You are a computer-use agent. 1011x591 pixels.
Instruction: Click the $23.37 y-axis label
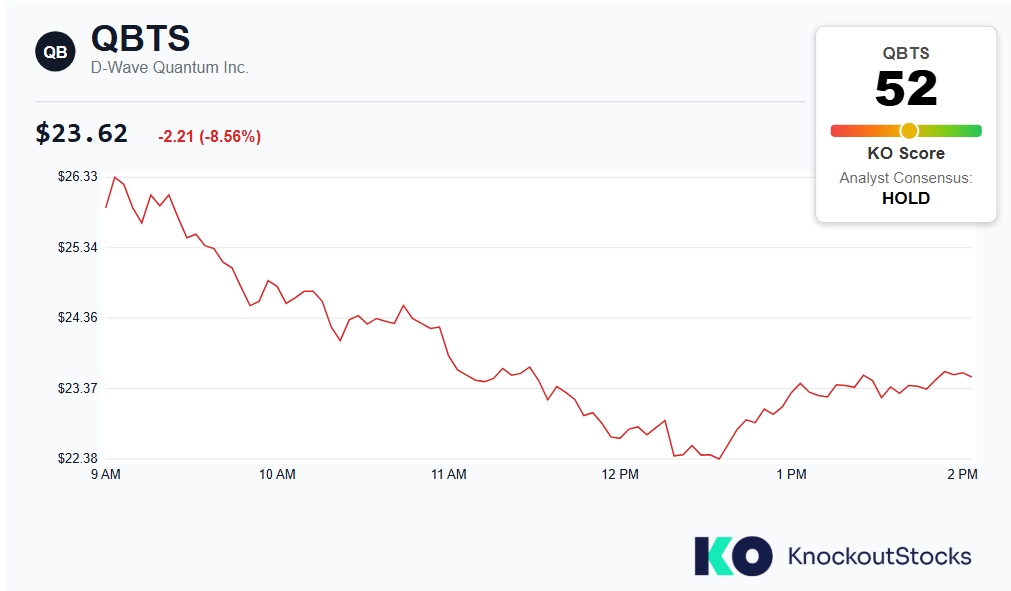[x=78, y=389]
